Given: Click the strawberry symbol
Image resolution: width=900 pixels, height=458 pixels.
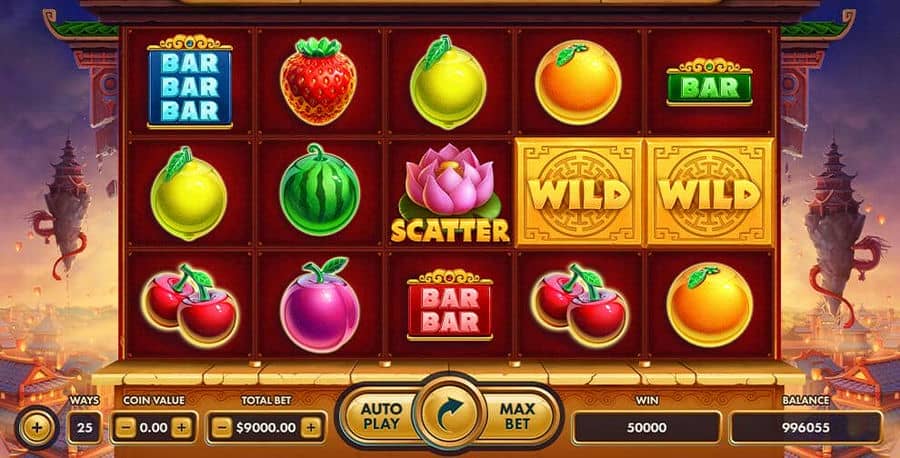Looking at the screenshot, I should click(318, 81).
